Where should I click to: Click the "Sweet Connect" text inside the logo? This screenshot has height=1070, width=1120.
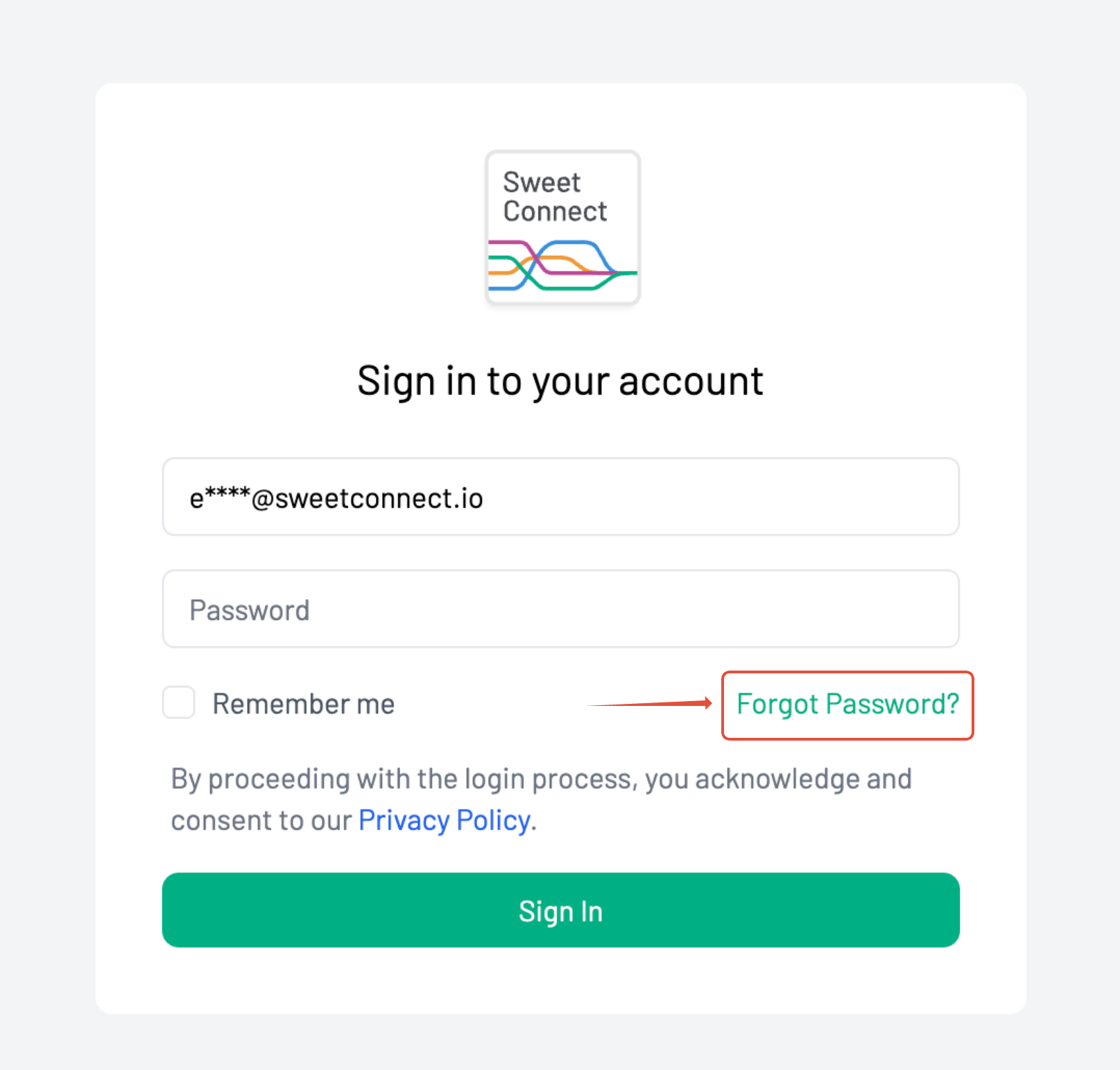click(x=555, y=196)
